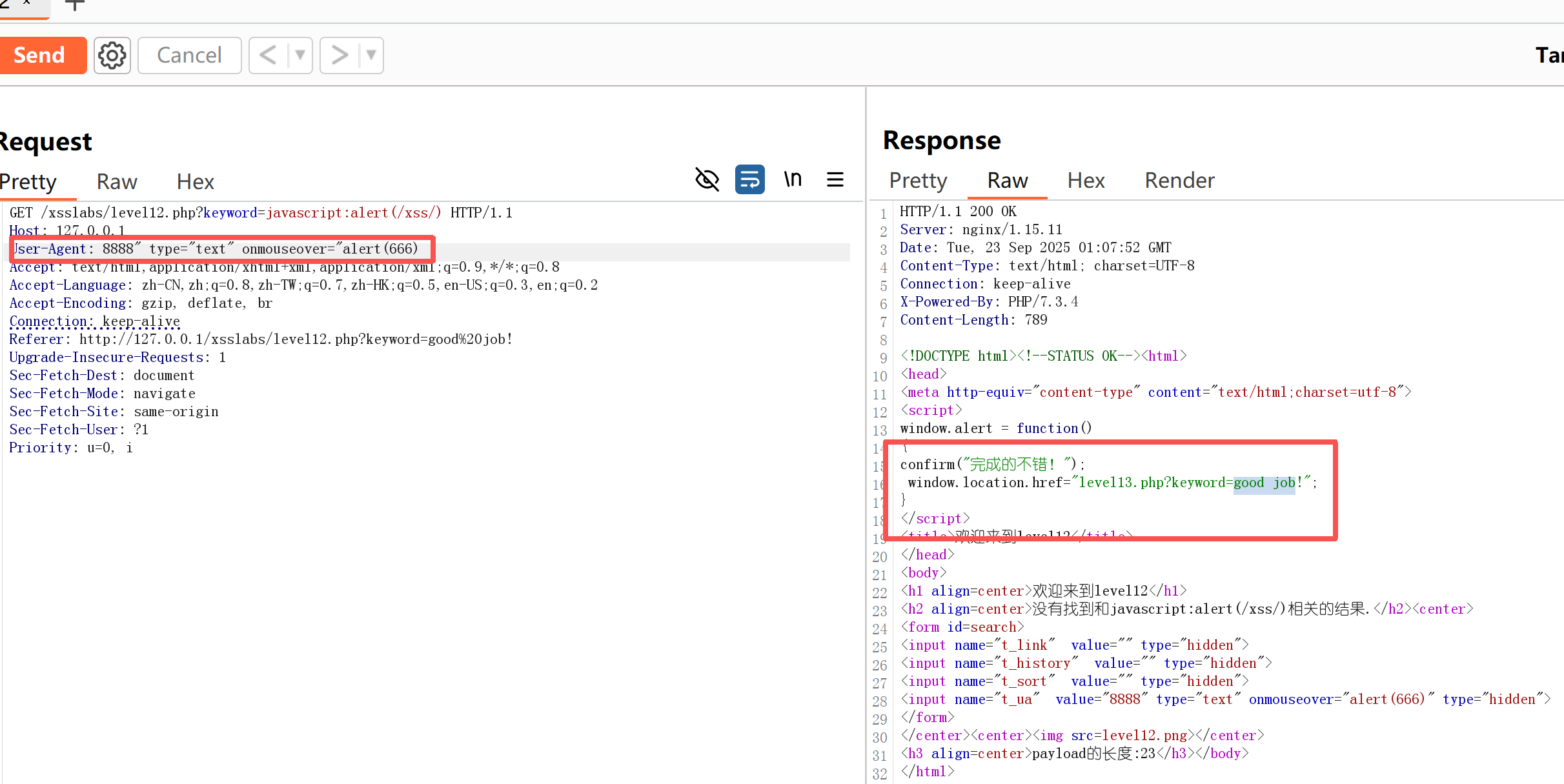This screenshot has width=1564, height=784.
Task: Click the meta http-equiv content-type line
Action: coord(1155,392)
